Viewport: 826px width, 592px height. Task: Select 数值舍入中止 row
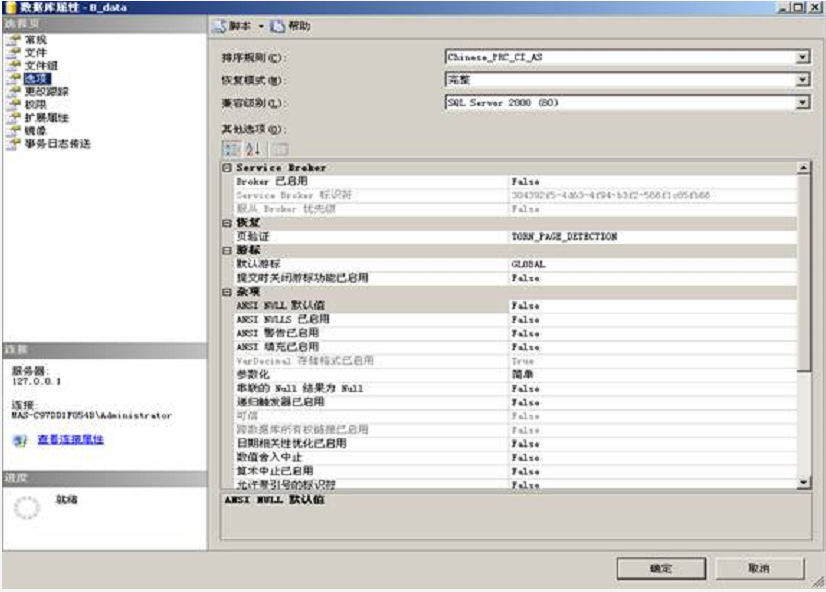click(515, 457)
